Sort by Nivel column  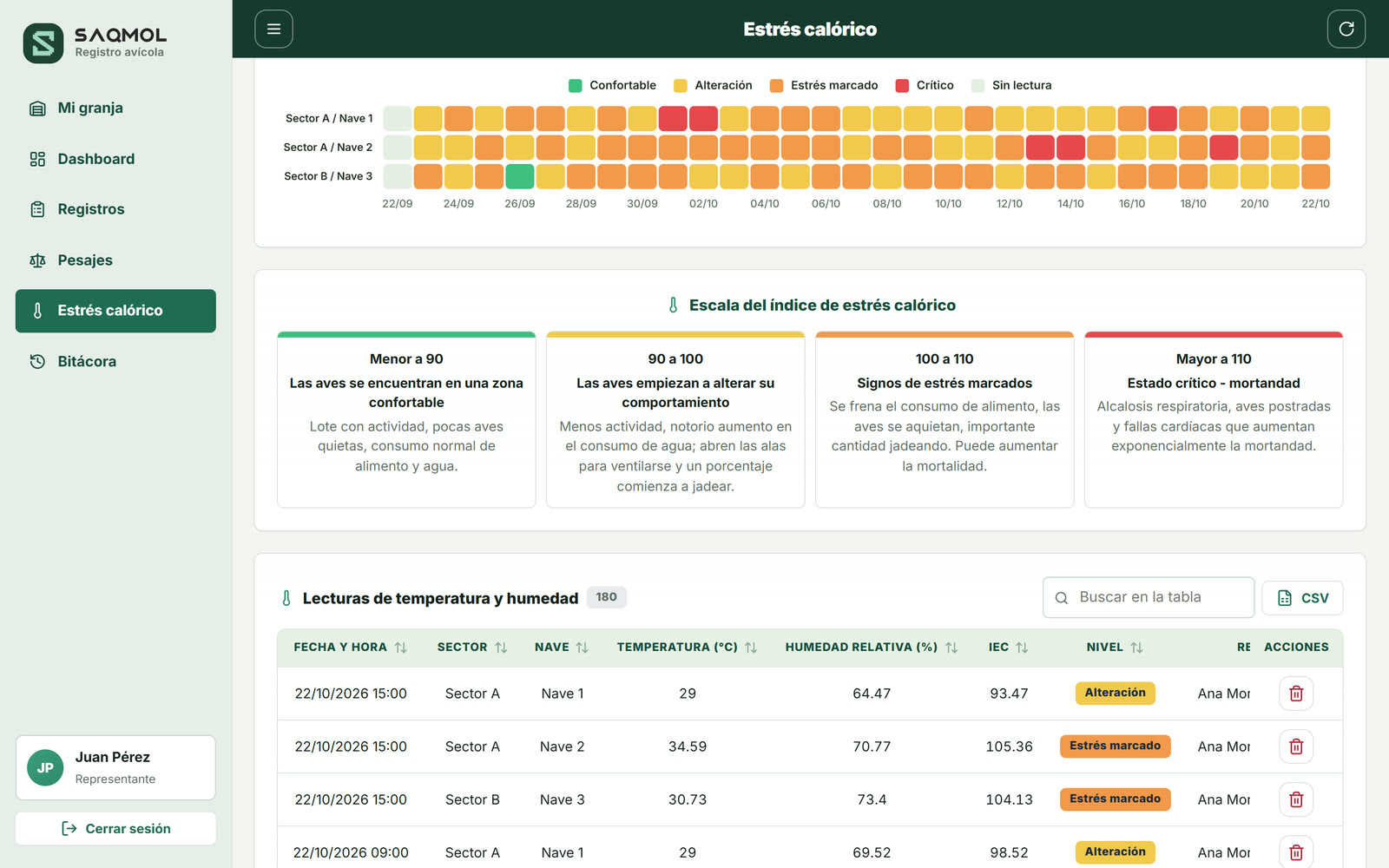pos(1136,648)
